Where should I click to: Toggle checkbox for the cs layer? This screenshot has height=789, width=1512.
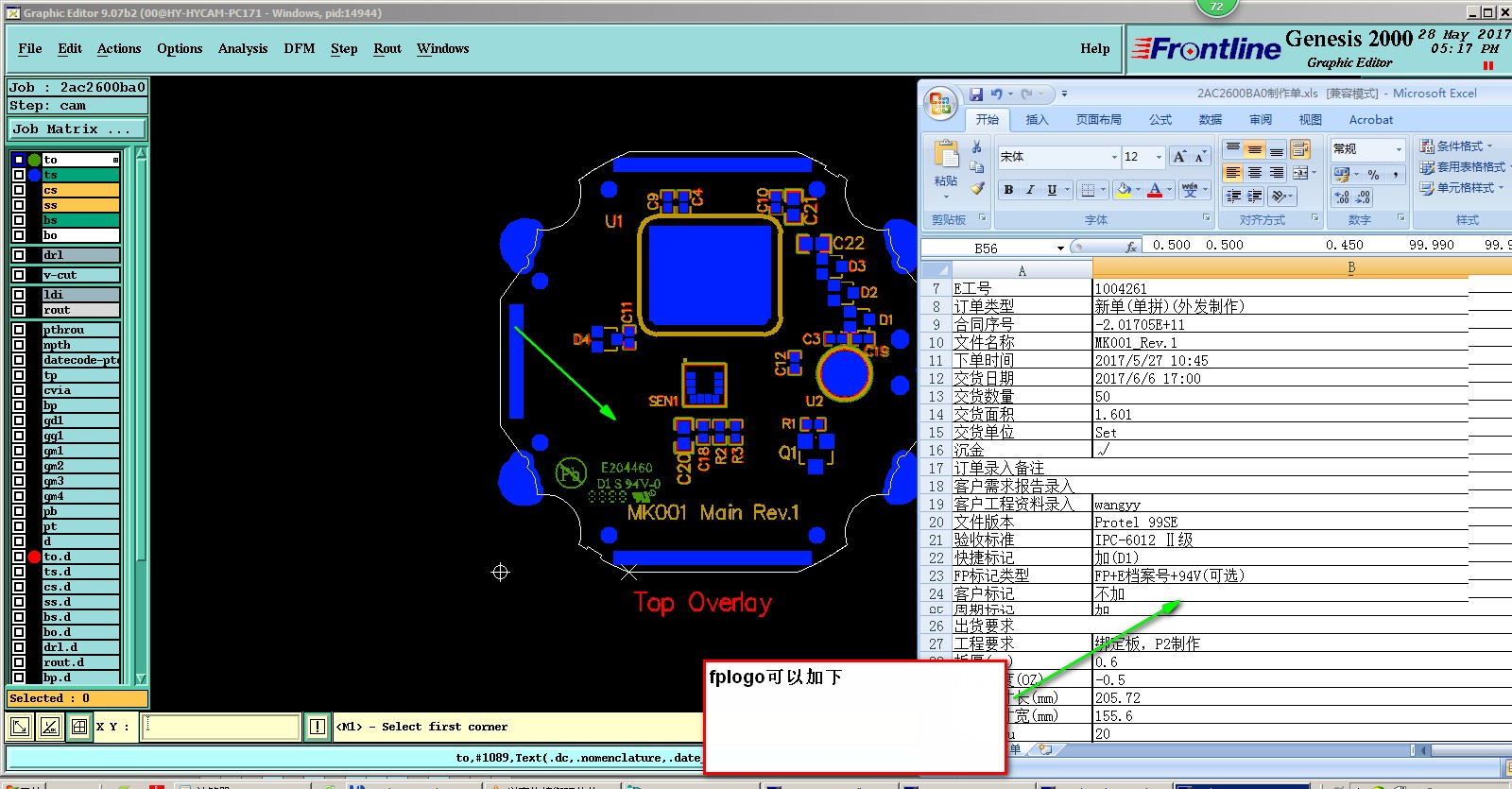[19, 190]
